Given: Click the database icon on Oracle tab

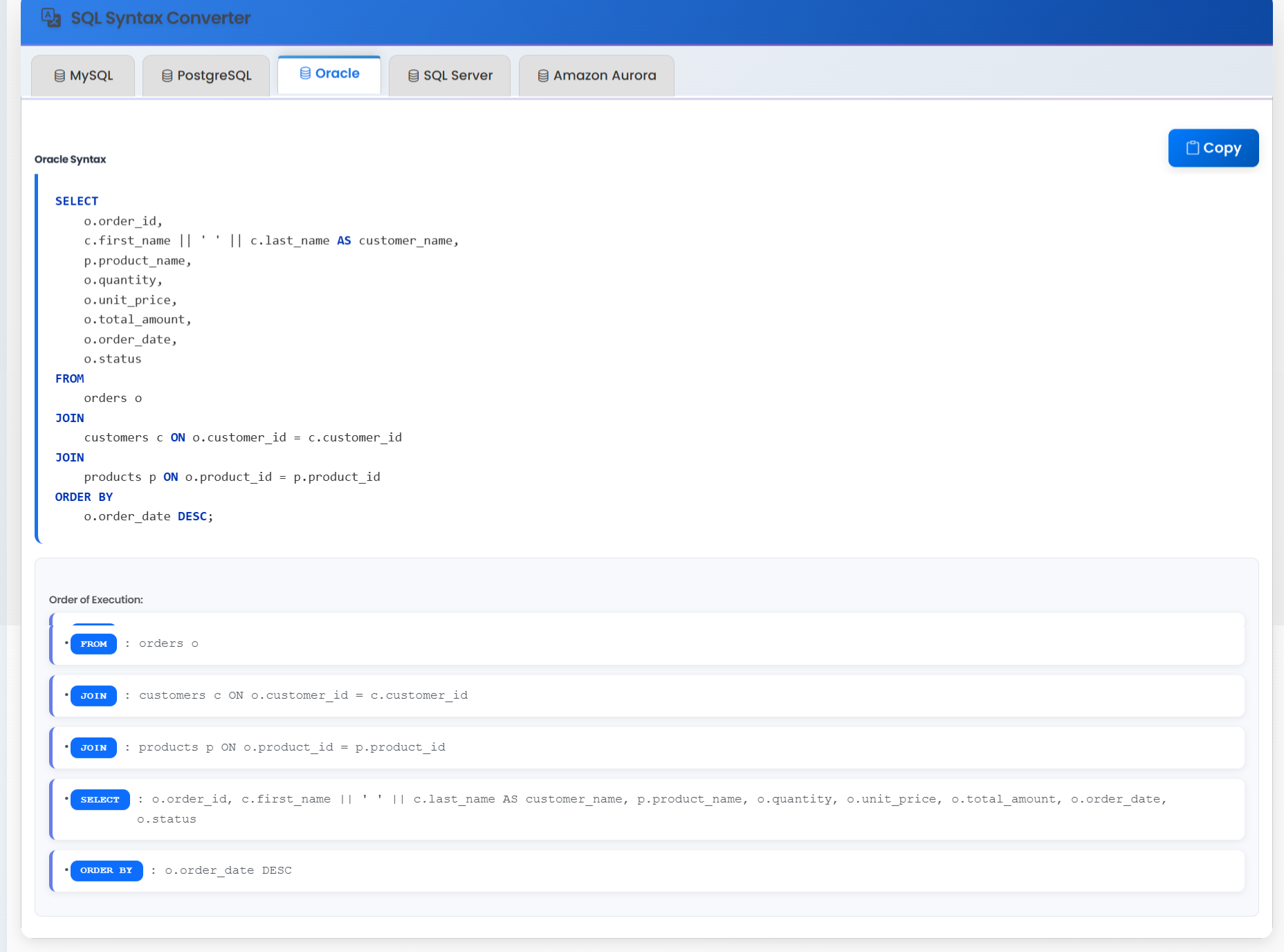Looking at the screenshot, I should point(305,73).
